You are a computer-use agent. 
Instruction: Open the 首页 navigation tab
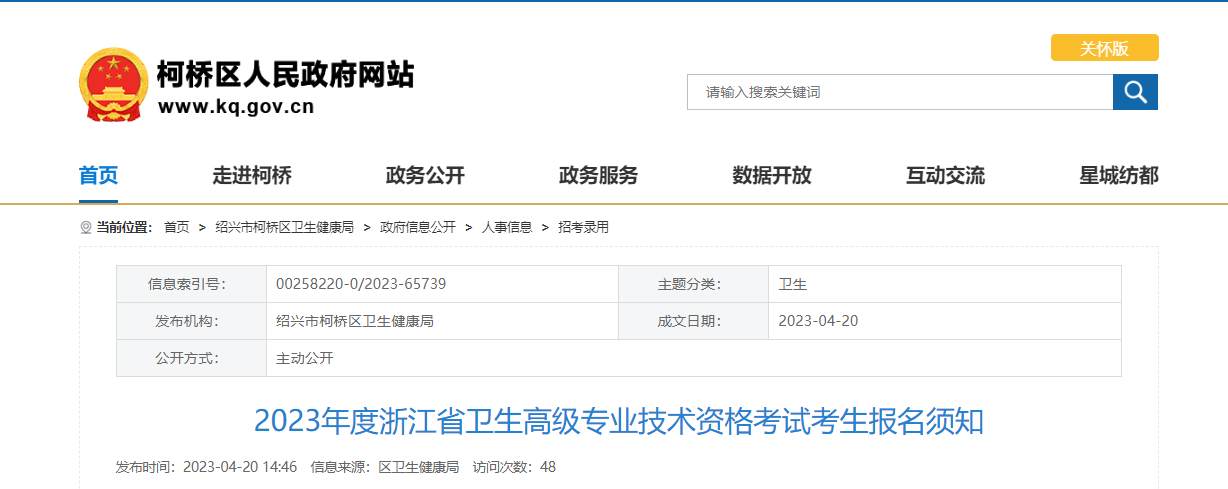[98, 176]
